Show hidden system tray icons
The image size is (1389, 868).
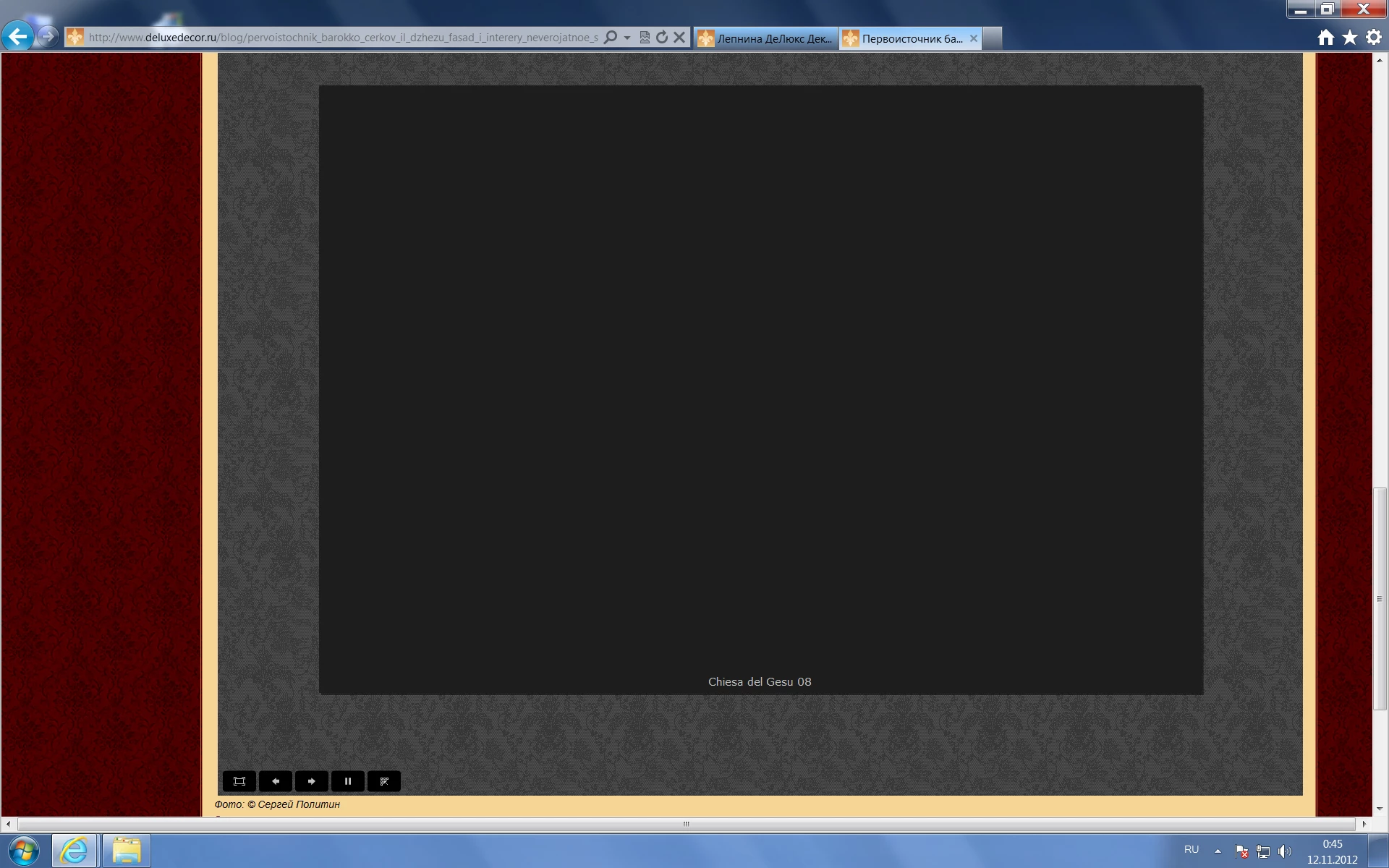click(x=1218, y=851)
